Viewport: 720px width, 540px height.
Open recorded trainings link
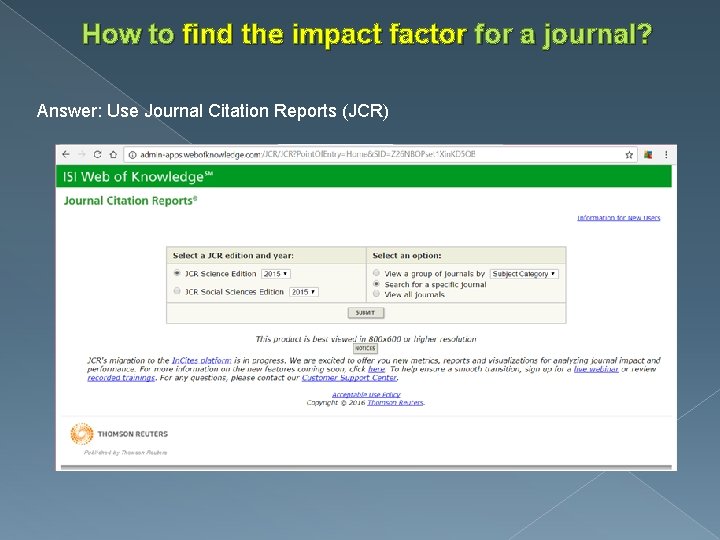(x=121, y=377)
